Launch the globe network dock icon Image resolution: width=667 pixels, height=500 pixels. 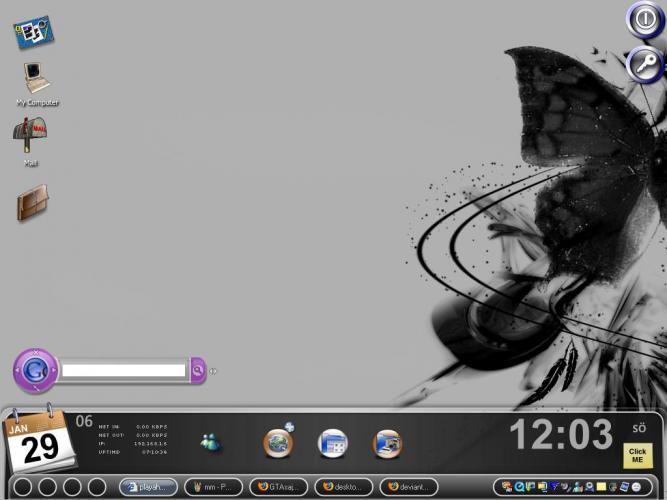(x=279, y=442)
